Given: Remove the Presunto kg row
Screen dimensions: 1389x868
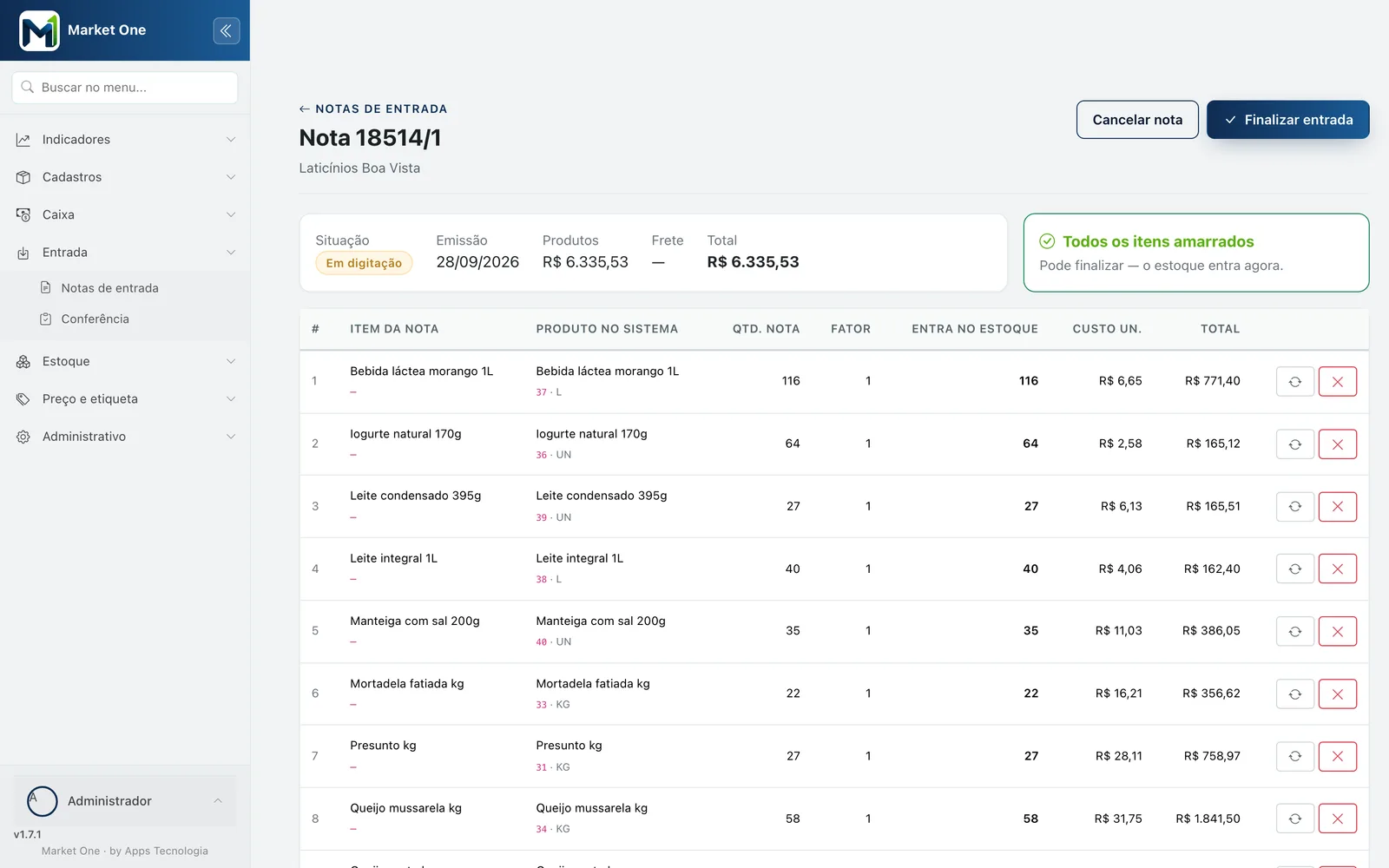Looking at the screenshot, I should [x=1337, y=756].
